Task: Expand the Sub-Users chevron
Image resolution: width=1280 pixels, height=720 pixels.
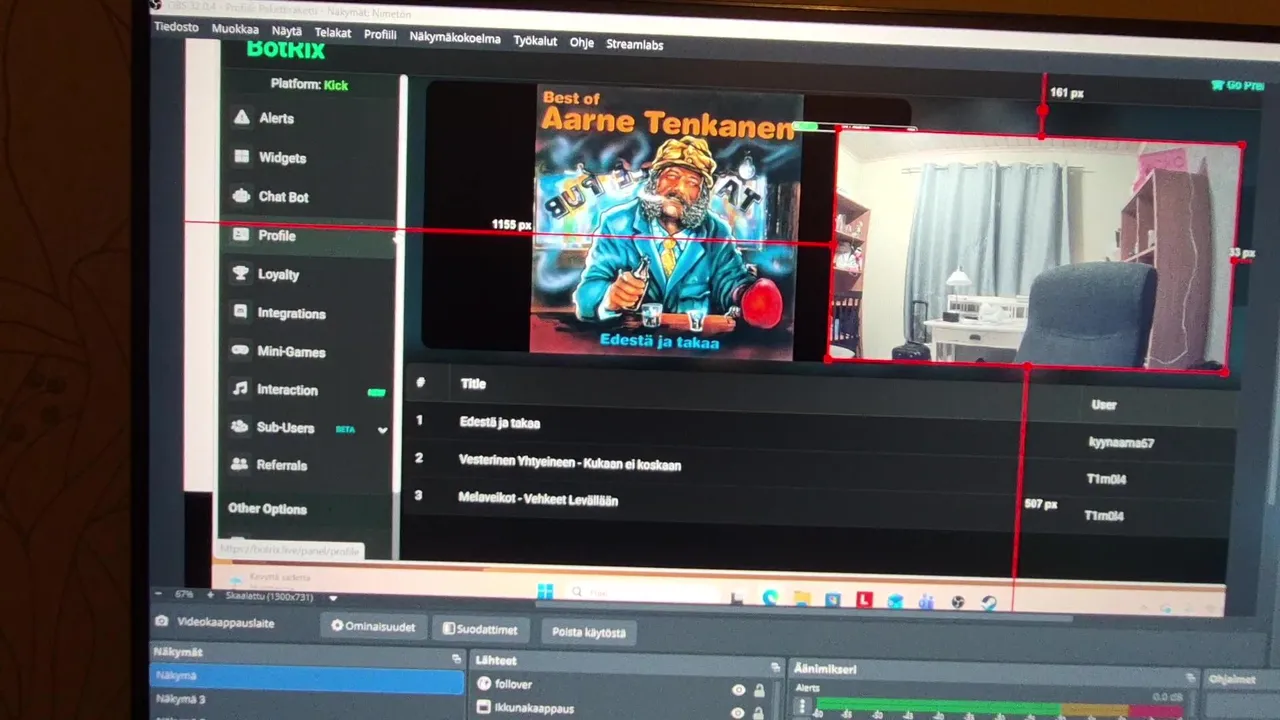Action: tap(382, 430)
